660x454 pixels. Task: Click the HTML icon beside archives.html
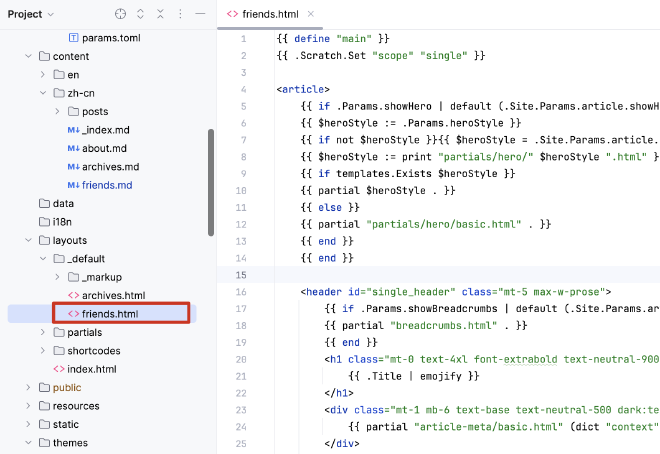(x=73, y=295)
